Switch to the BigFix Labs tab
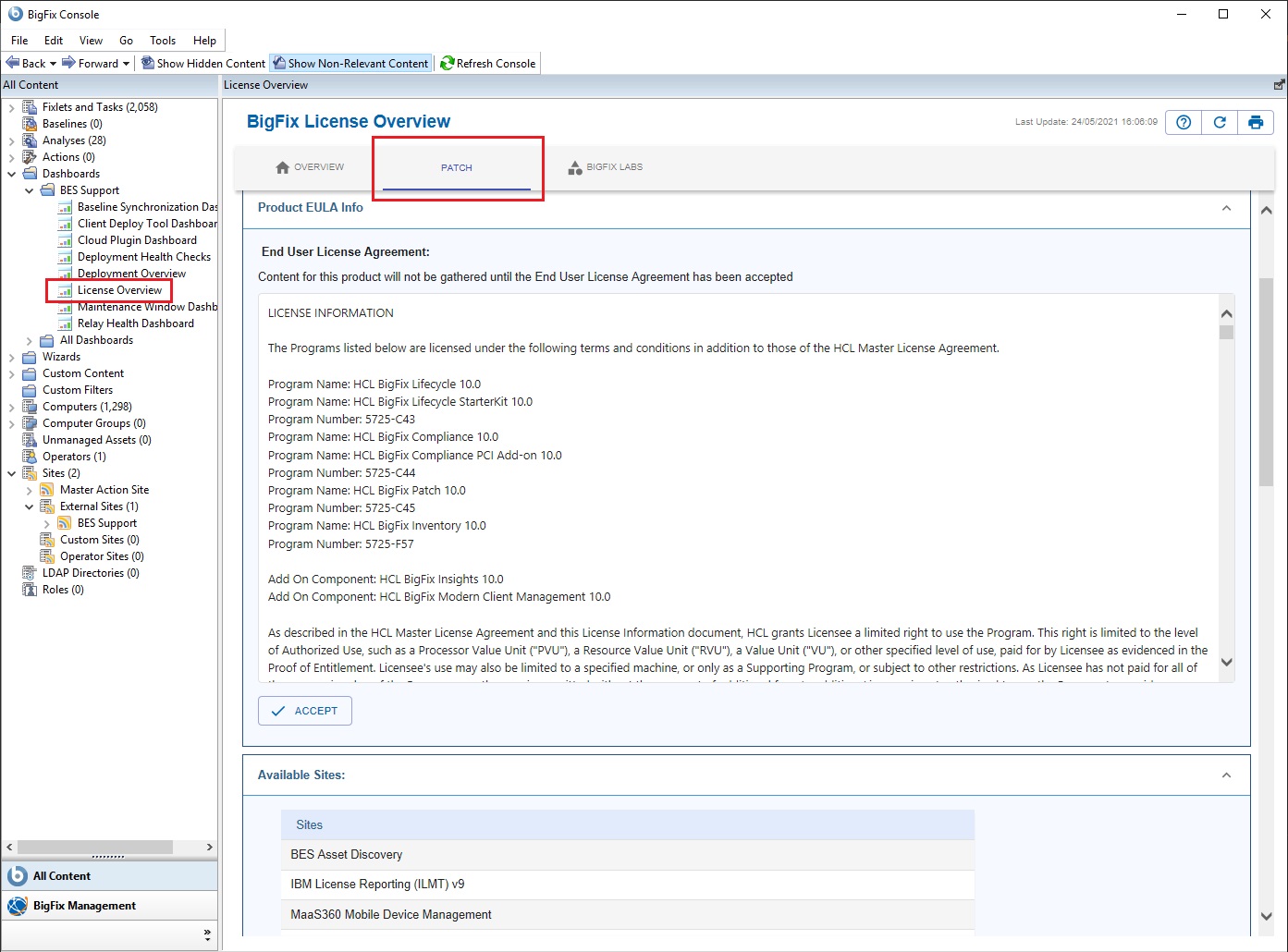 tap(606, 167)
